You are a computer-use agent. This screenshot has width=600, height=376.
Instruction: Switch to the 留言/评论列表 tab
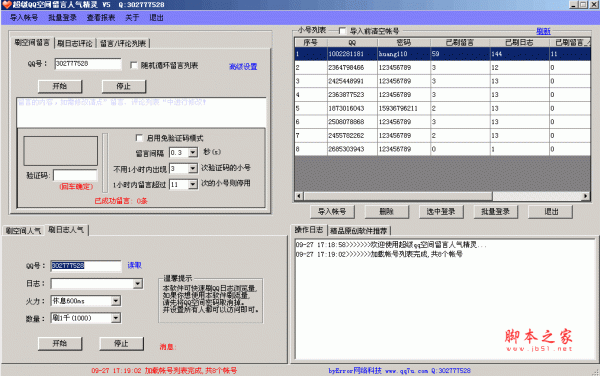point(123,43)
